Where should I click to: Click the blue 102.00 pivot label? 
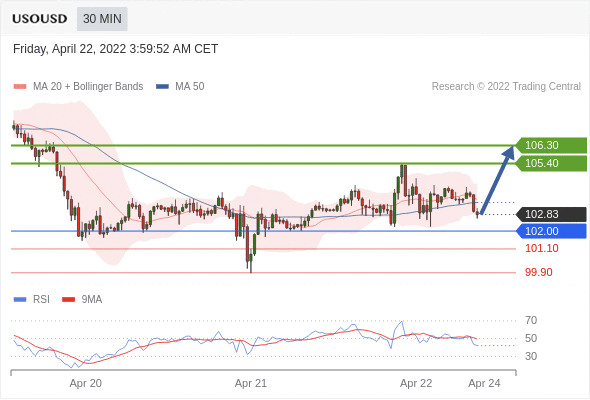tap(551, 231)
